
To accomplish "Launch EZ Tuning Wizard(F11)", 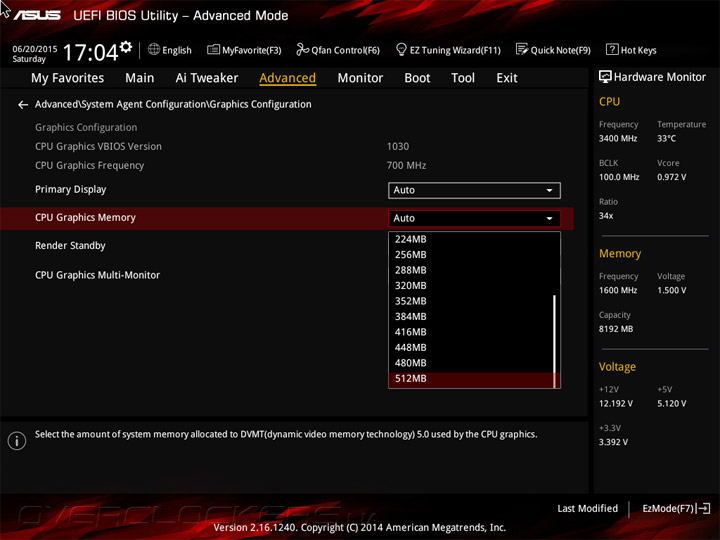I will (449, 50).
